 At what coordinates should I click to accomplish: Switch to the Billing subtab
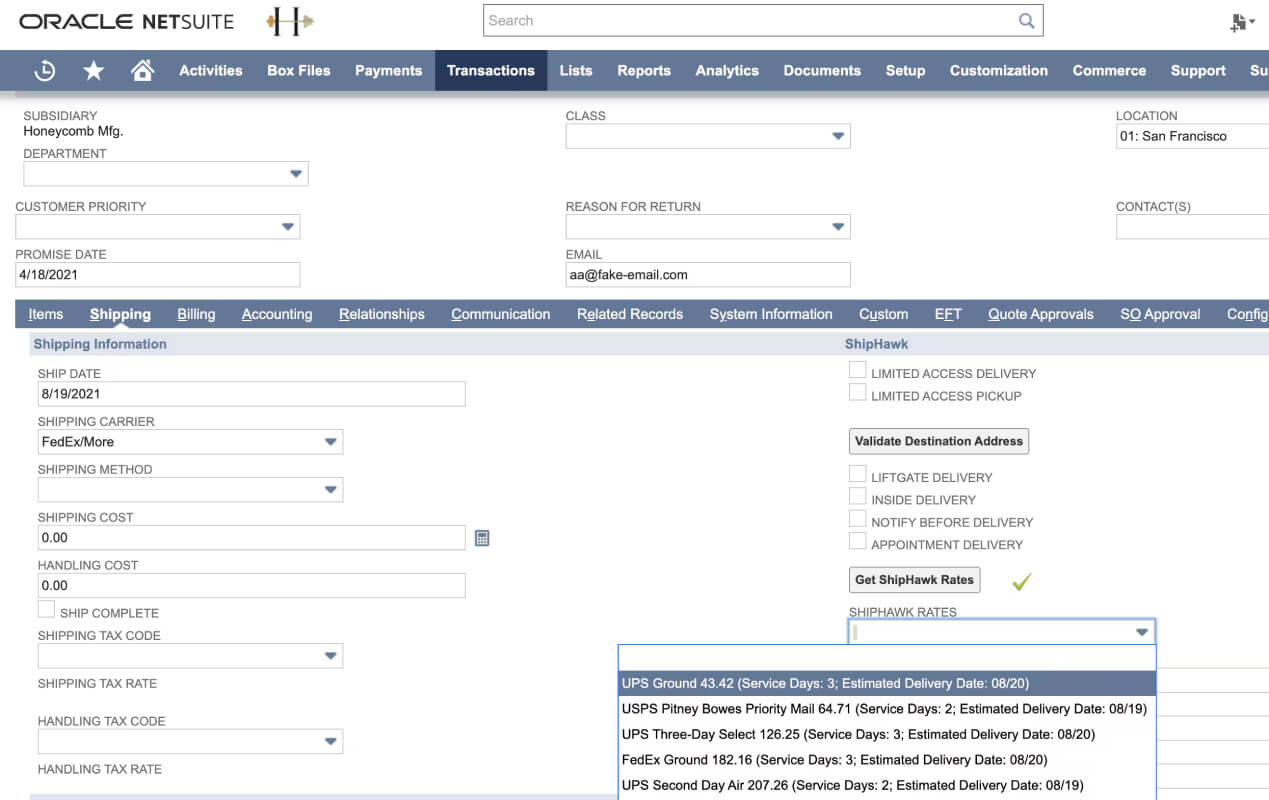pos(196,314)
